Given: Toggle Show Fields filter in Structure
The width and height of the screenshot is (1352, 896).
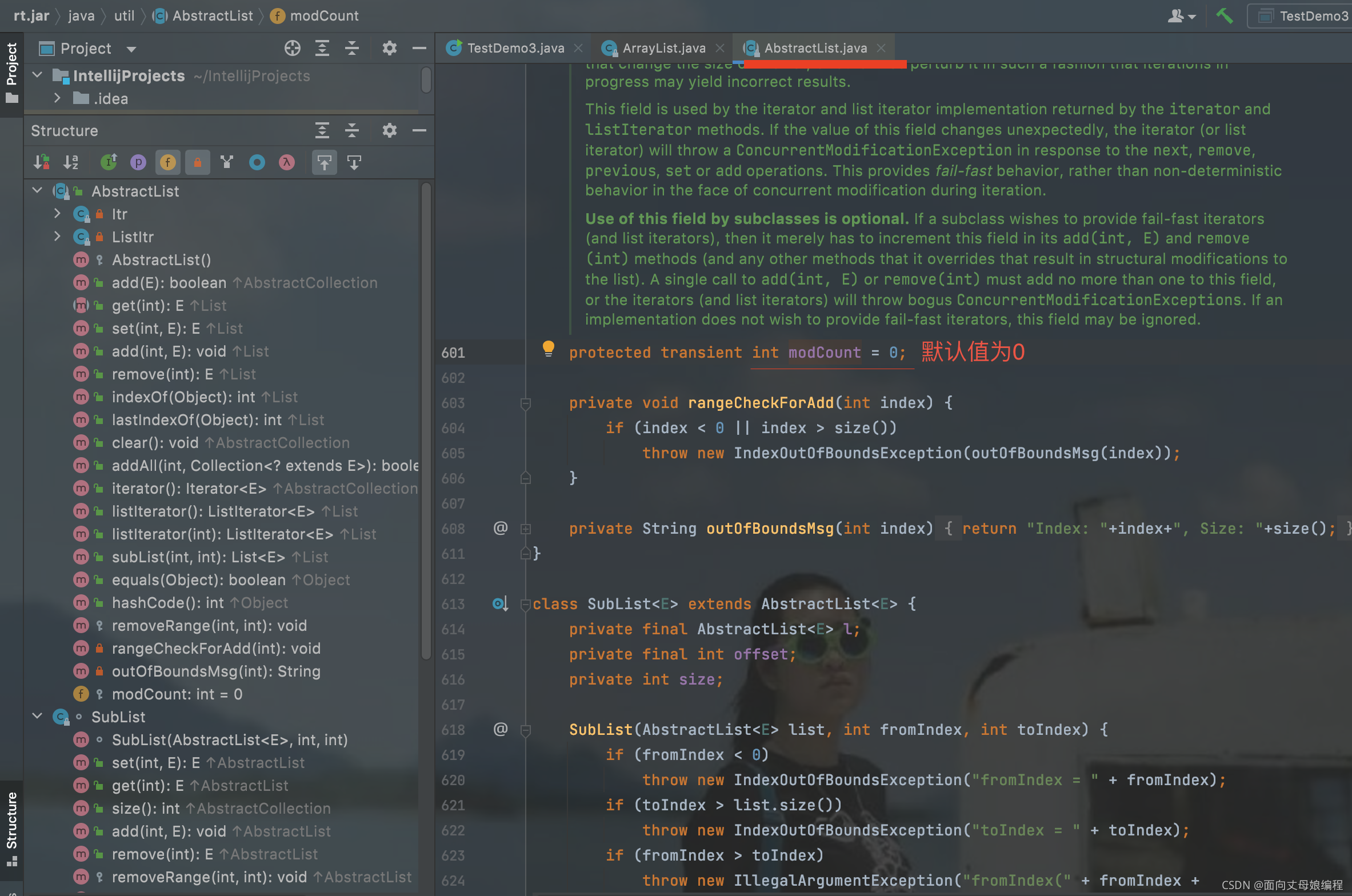Looking at the screenshot, I should pyautogui.click(x=167, y=163).
